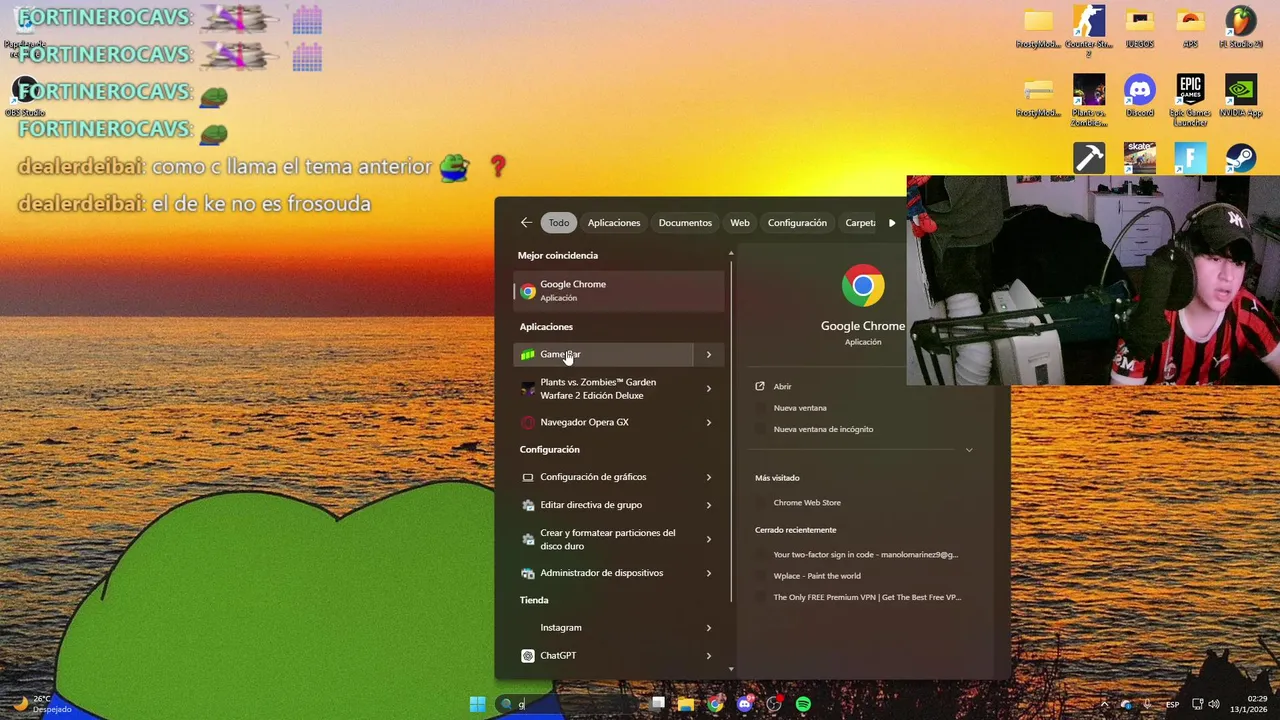1280x720 pixels.
Task: Switch to Discord in the taskbar
Action: click(744, 704)
